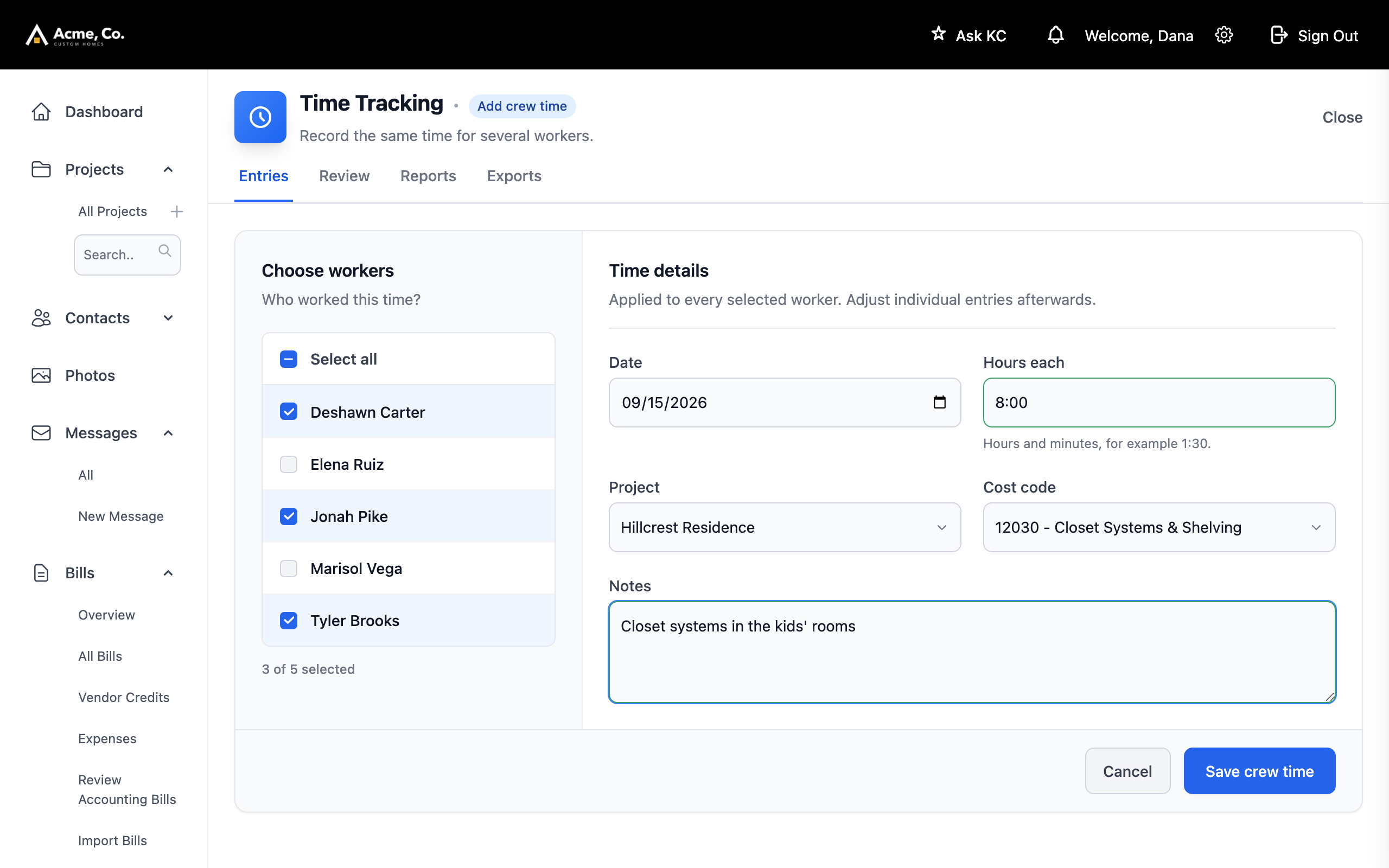Add a project with plus icon
The image size is (1389, 868).
coord(177,211)
